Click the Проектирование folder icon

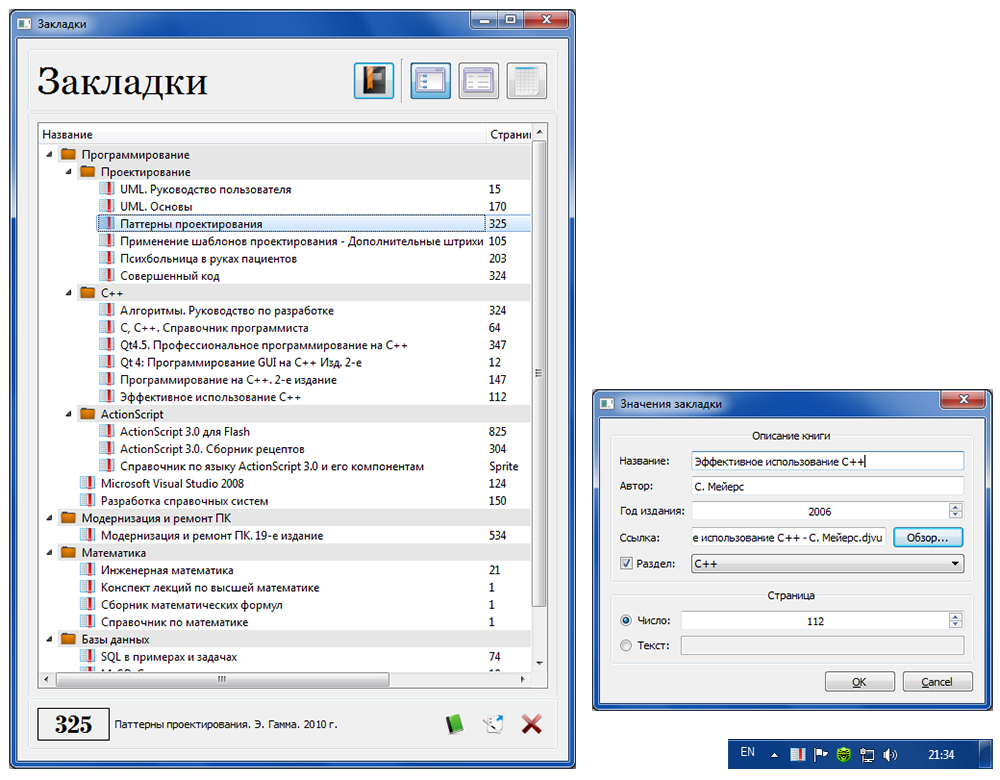pyautogui.click(x=87, y=172)
